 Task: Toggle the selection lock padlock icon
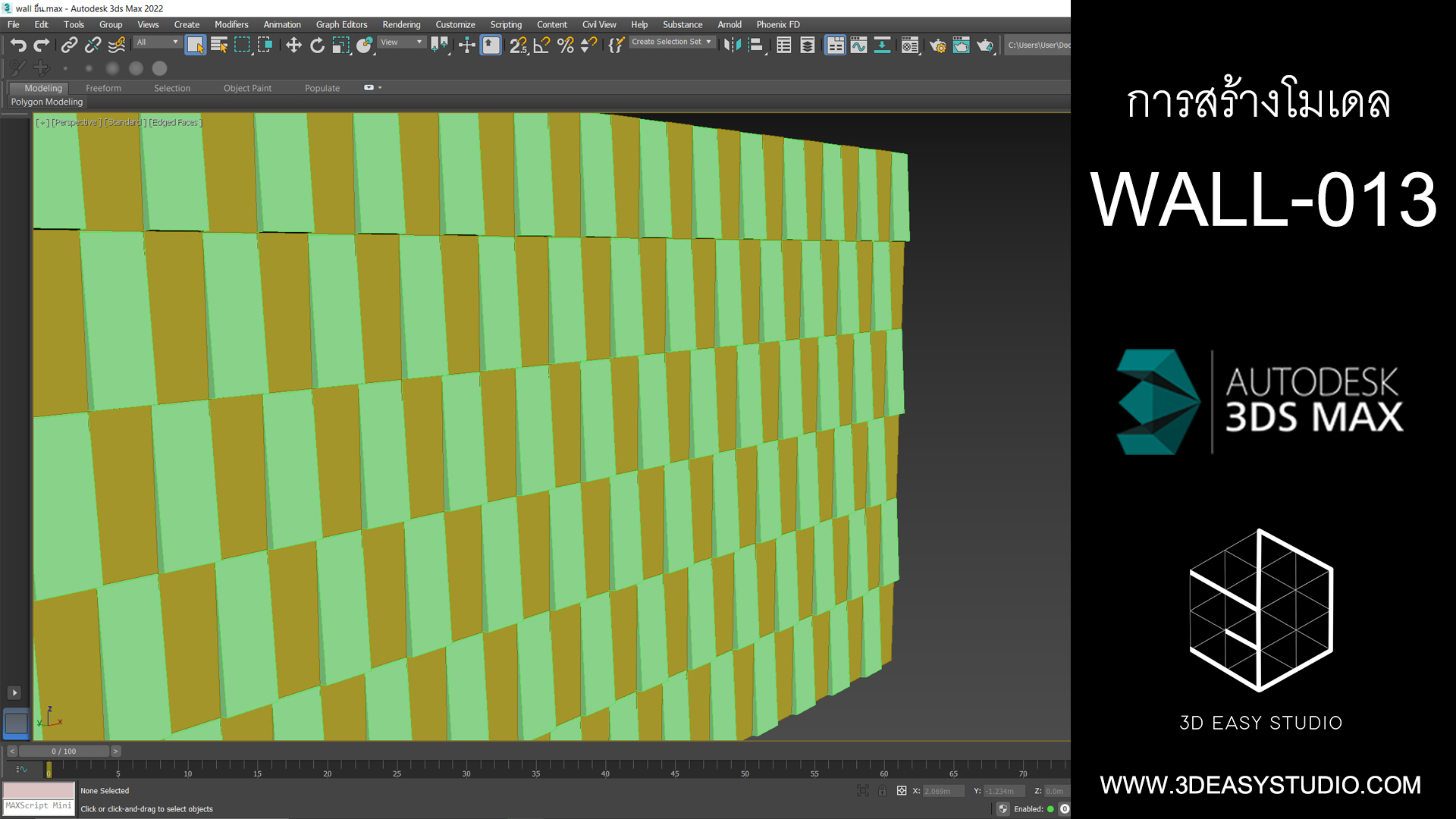(x=882, y=791)
